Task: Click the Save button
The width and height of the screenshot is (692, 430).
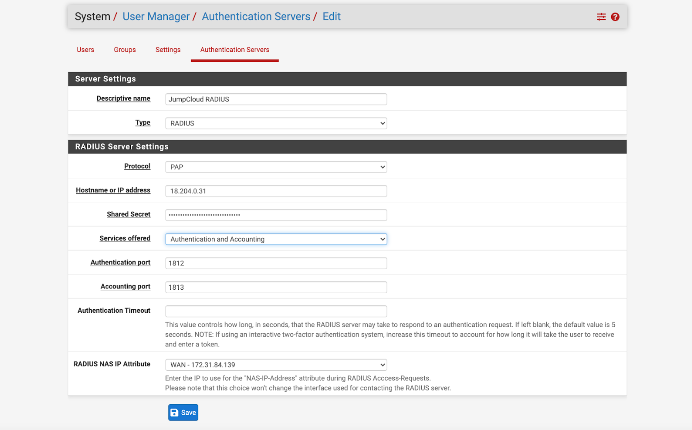Action: point(183,412)
